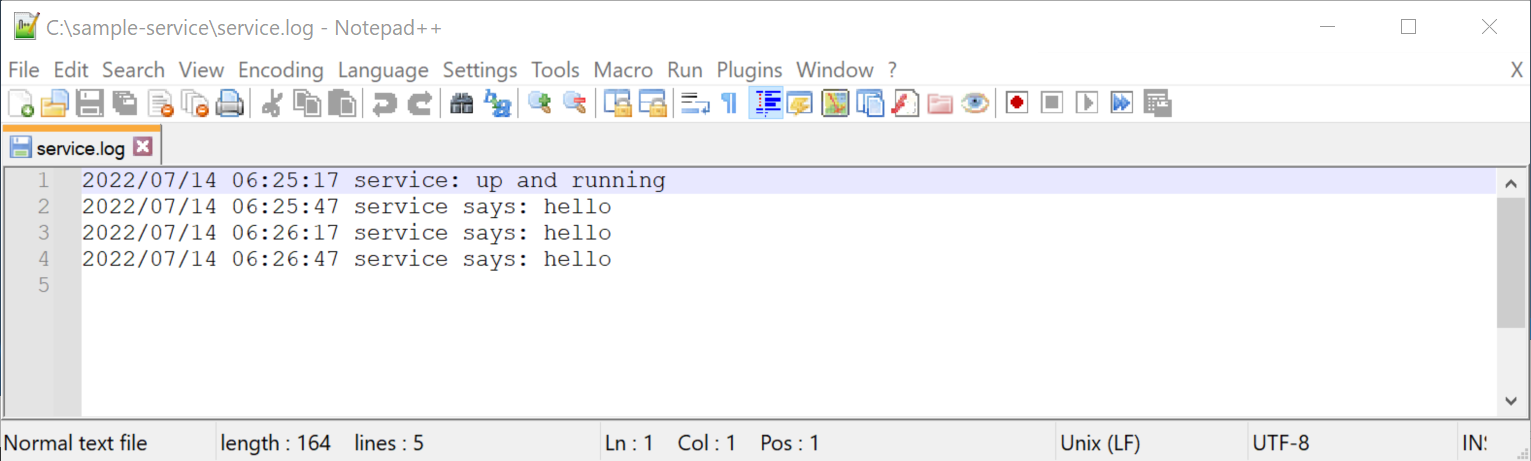Screen dimensions: 1531x461
Task: Click the UTF-8 encoding status field
Action: pyautogui.click(x=1280, y=443)
